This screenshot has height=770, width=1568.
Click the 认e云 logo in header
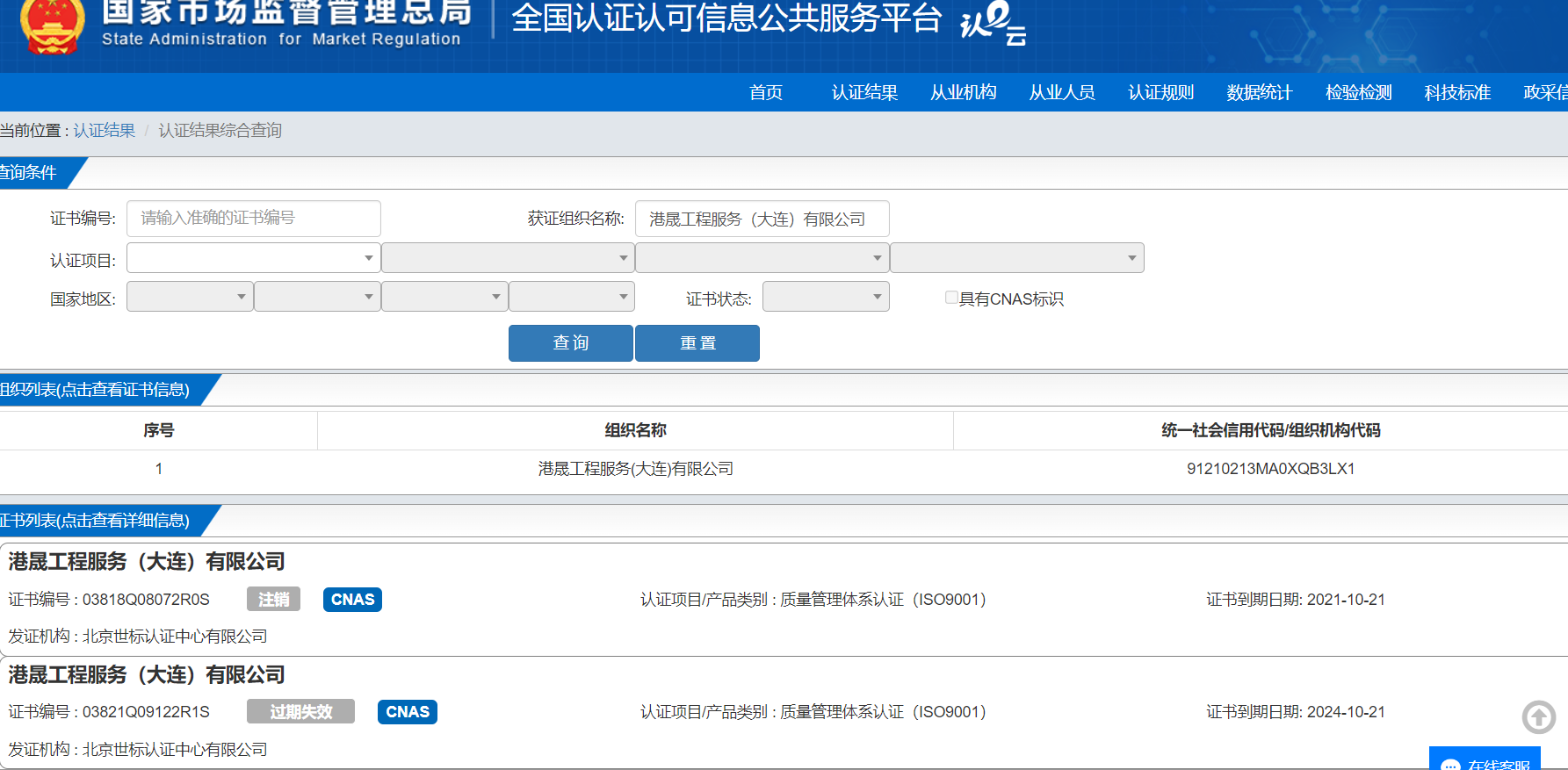(x=993, y=22)
